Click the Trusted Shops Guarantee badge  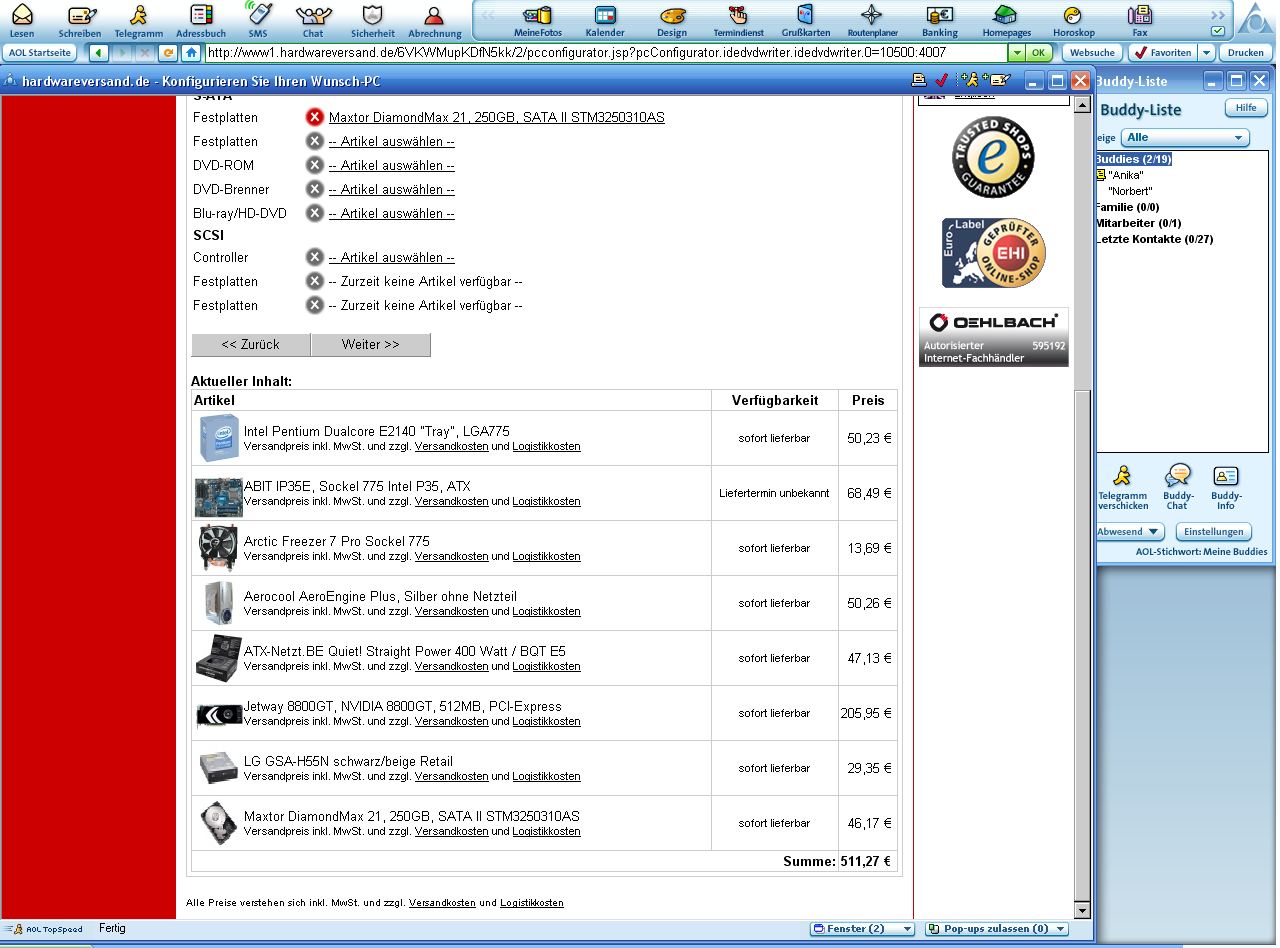993,157
